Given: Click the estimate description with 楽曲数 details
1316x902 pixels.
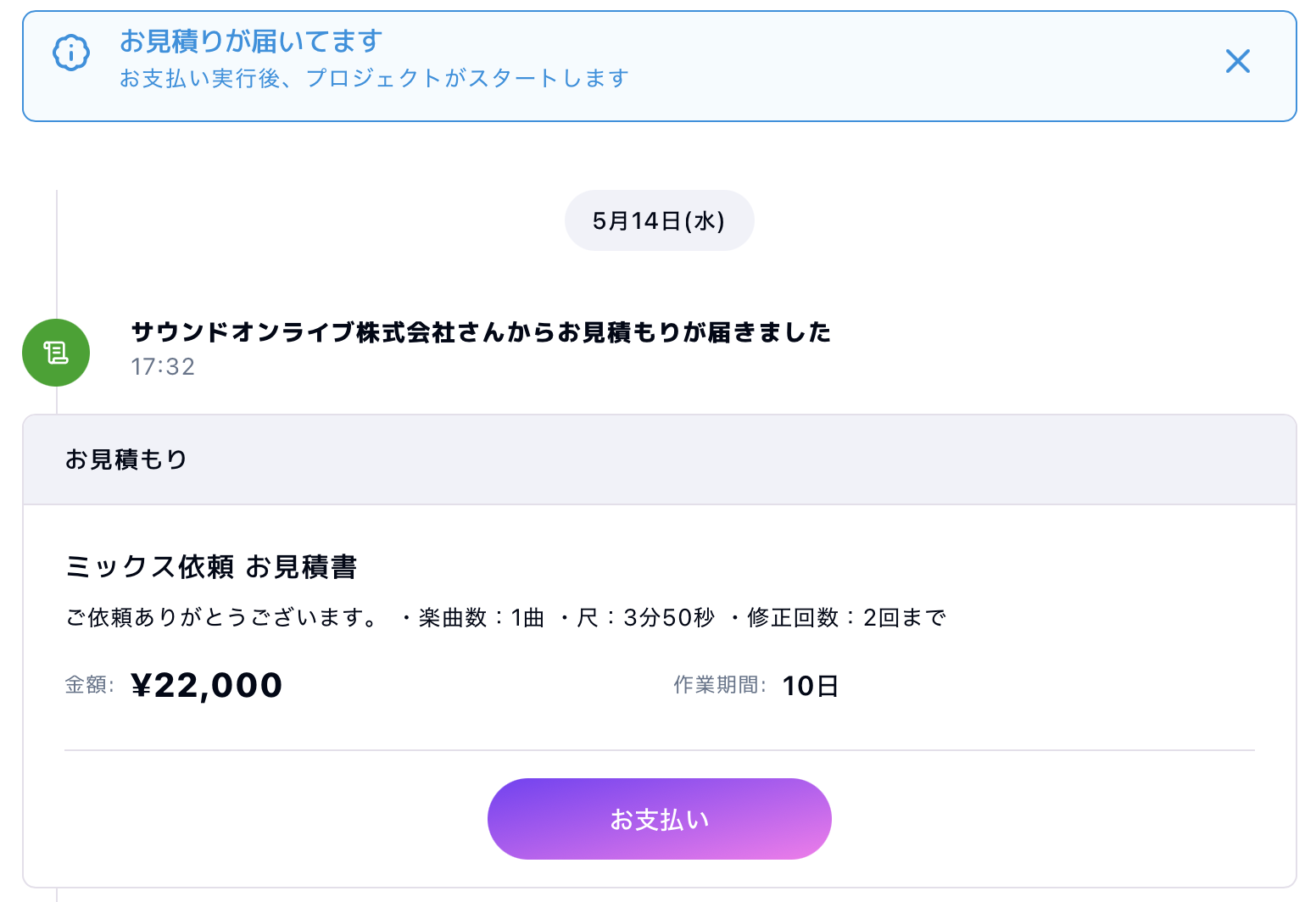Looking at the screenshot, I should [x=505, y=617].
